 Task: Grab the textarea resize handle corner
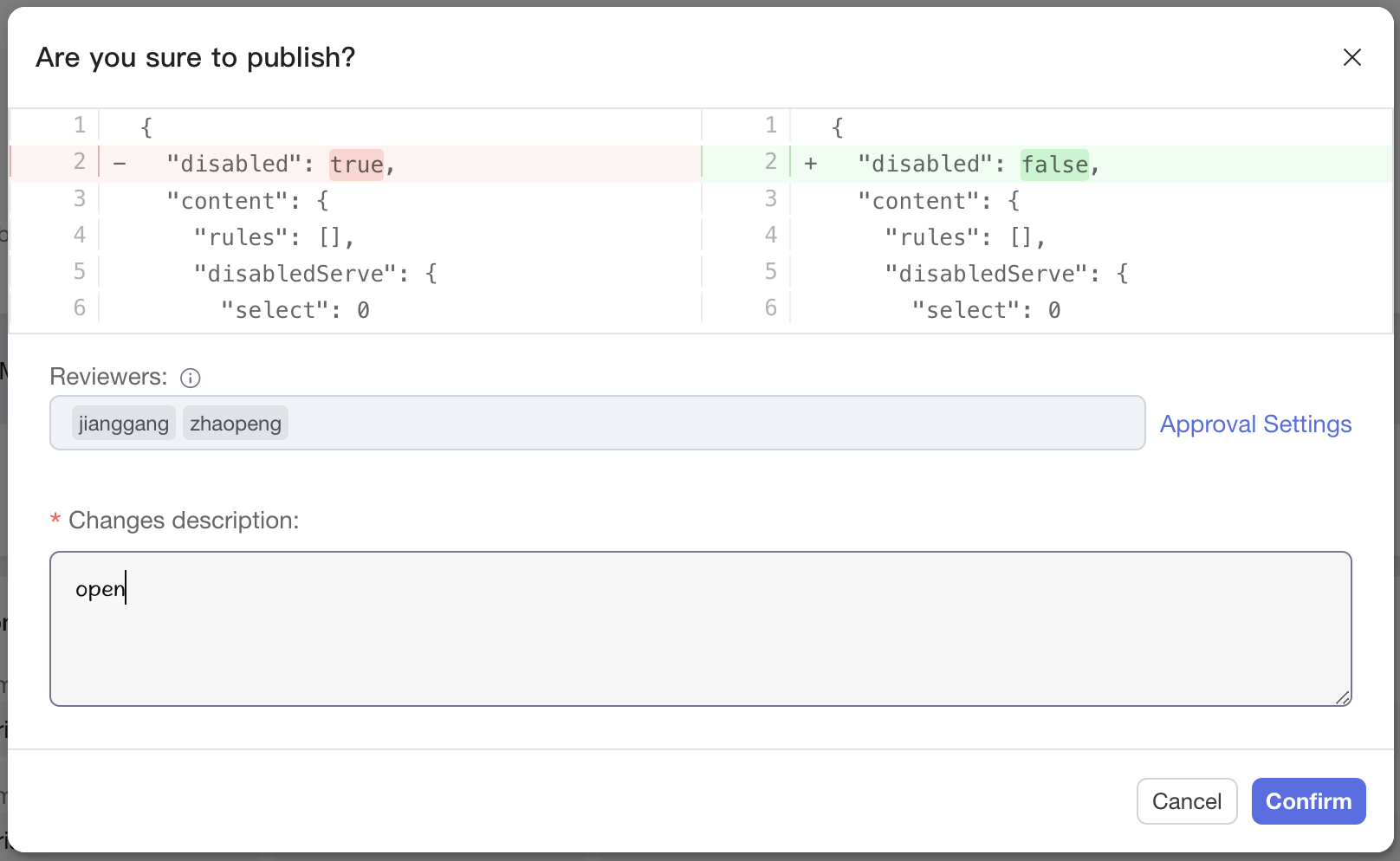1342,696
